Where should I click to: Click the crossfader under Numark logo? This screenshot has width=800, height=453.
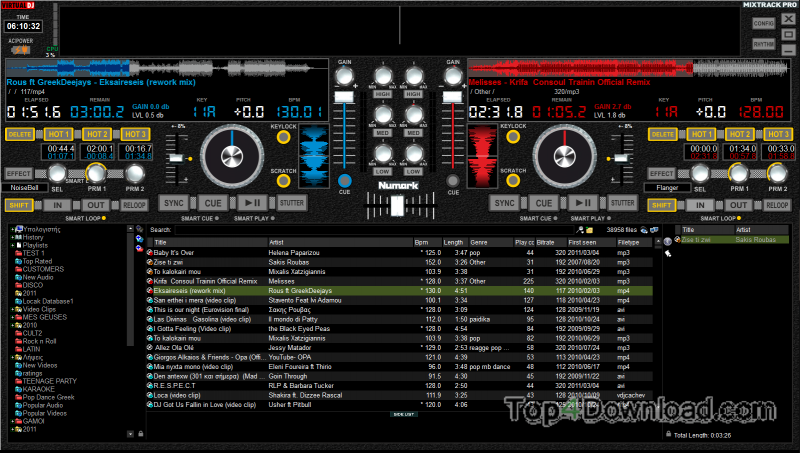coord(397,206)
